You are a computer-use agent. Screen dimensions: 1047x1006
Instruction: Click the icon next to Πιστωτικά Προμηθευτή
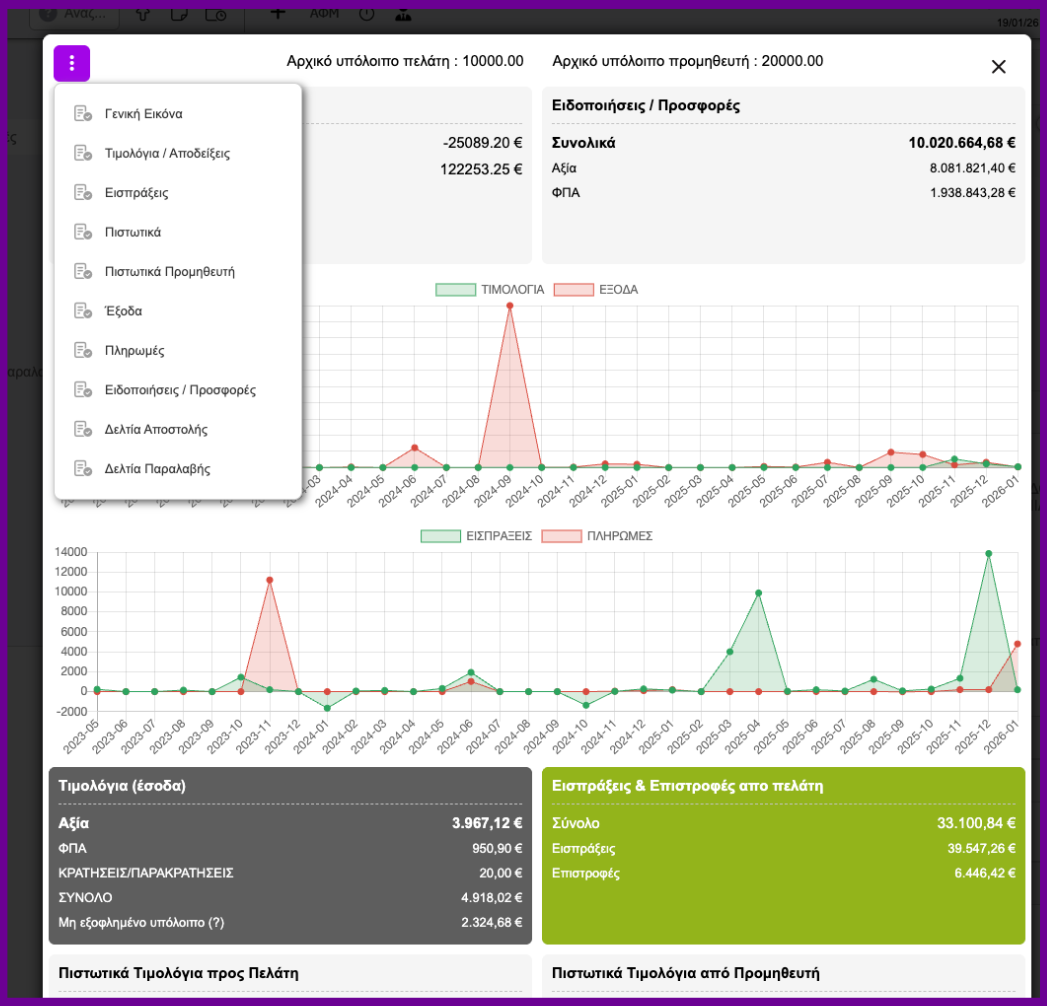[83, 271]
